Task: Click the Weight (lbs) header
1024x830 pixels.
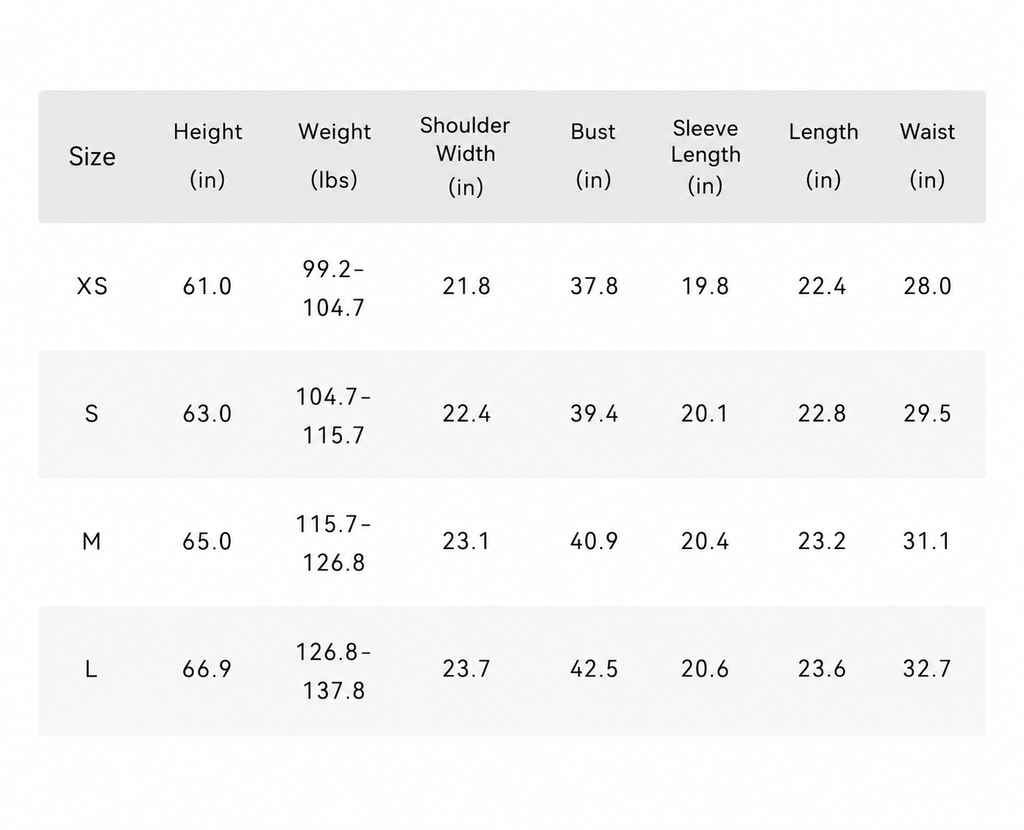Action: point(334,155)
